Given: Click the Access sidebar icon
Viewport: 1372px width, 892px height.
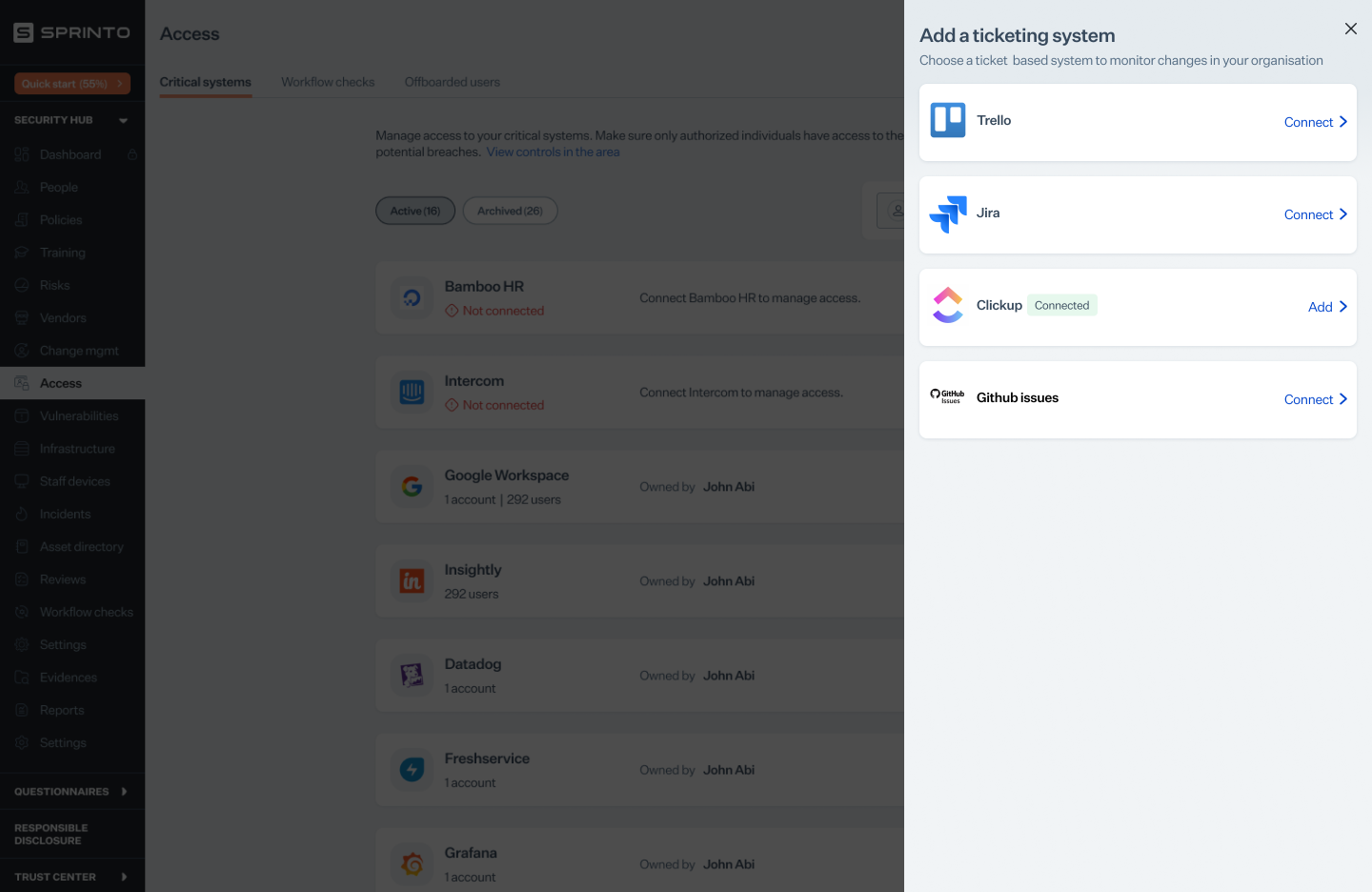Looking at the screenshot, I should tap(22, 383).
